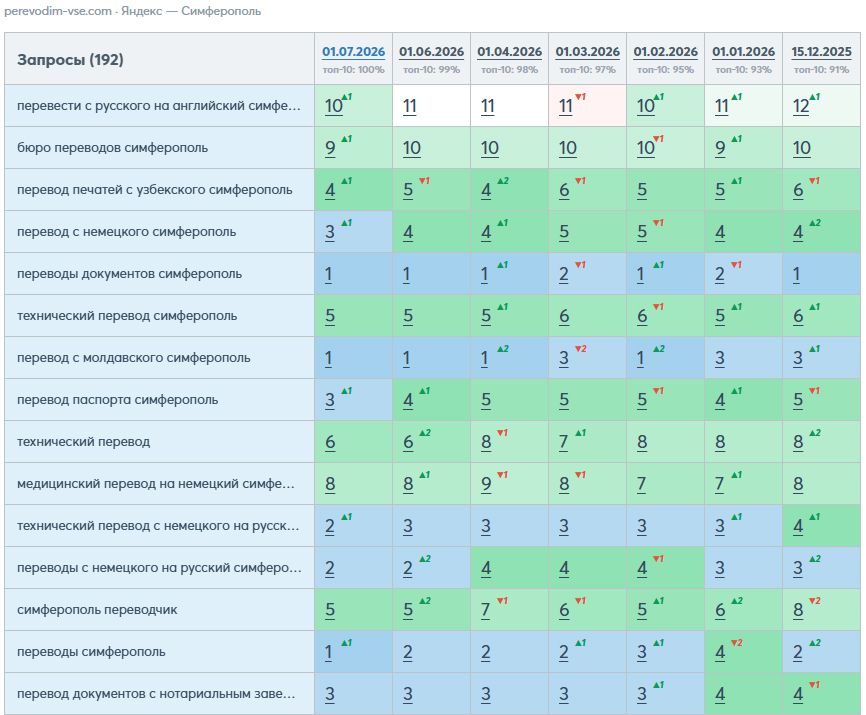
Task: Click position 1 for 'перевод с молдавского' on 01.07.2026
Action: click(x=328, y=358)
